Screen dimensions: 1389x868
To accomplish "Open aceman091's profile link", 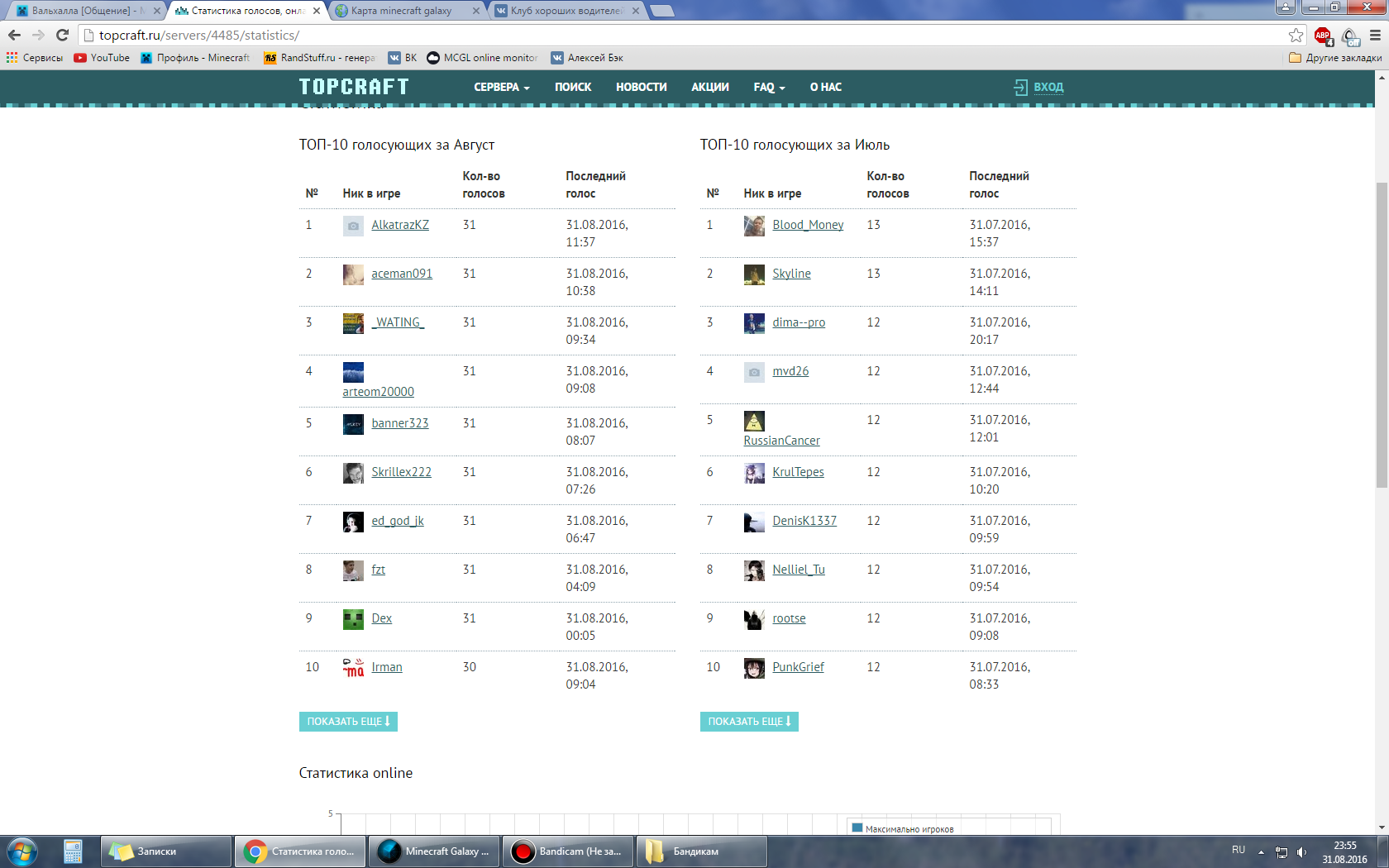I will click(402, 274).
